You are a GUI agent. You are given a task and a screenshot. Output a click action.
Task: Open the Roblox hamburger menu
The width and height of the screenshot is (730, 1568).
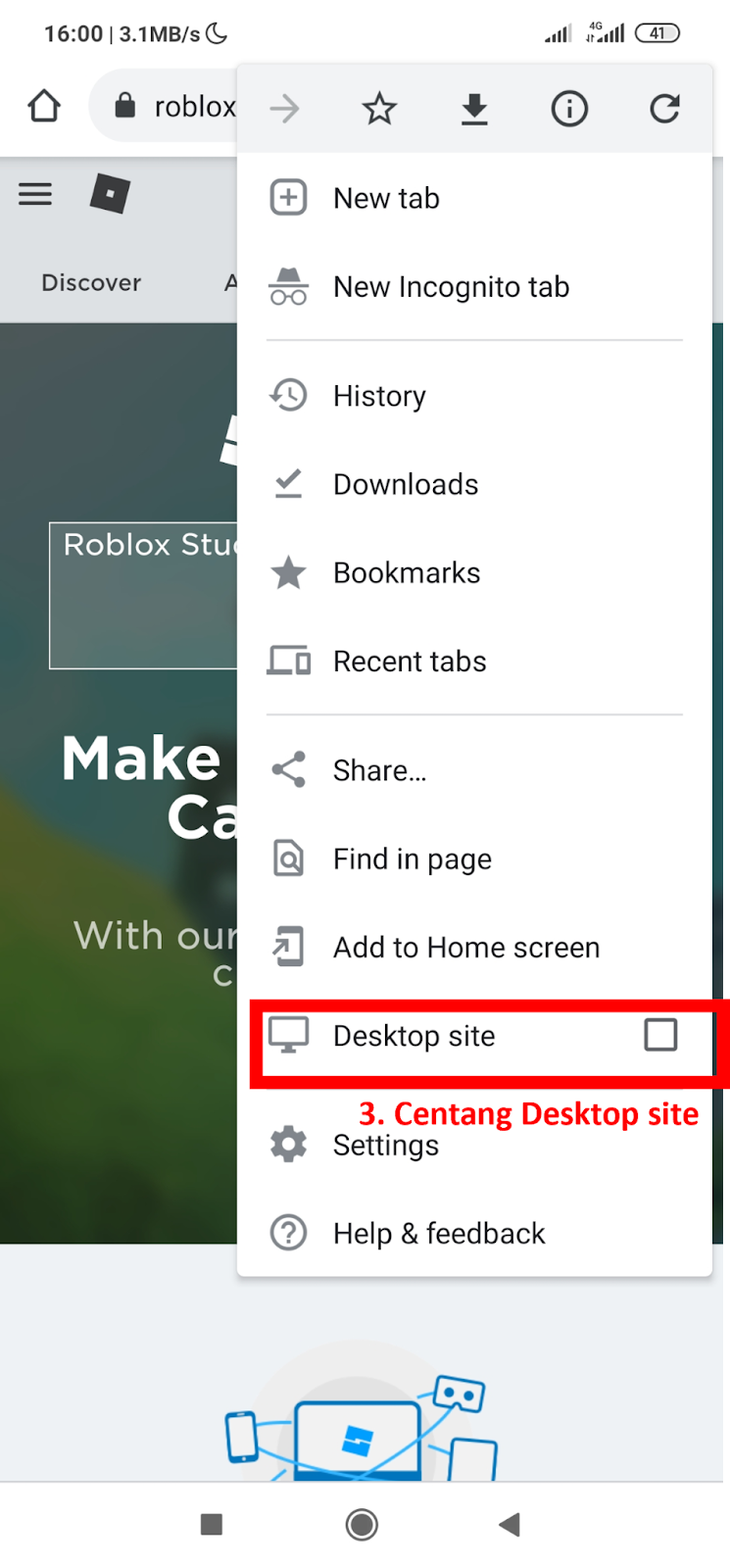(x=35, y=194)
